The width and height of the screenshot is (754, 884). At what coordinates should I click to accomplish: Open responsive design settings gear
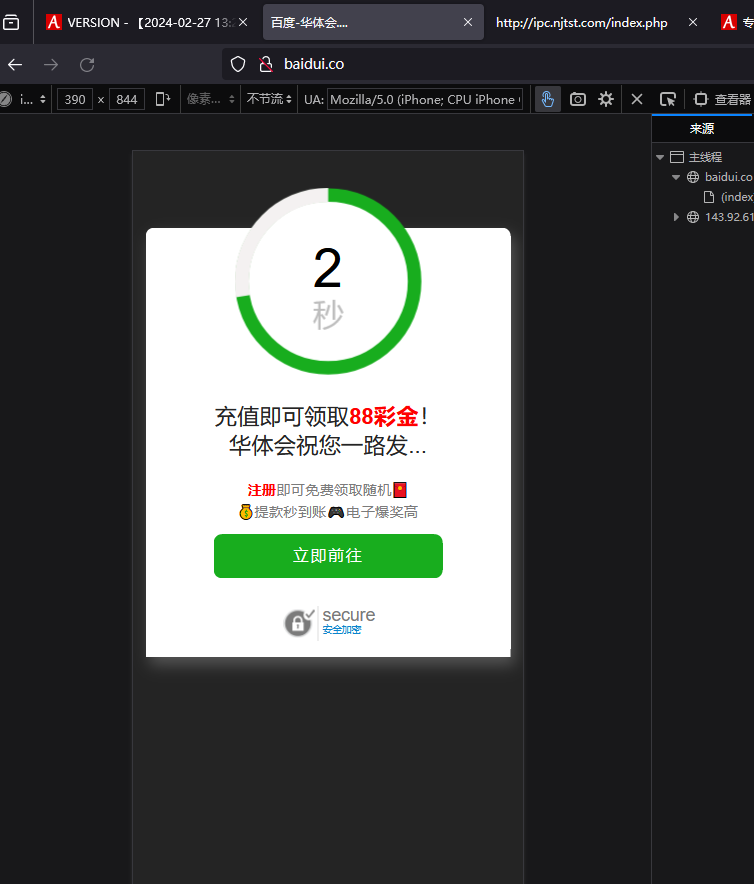tap(606, 99)
